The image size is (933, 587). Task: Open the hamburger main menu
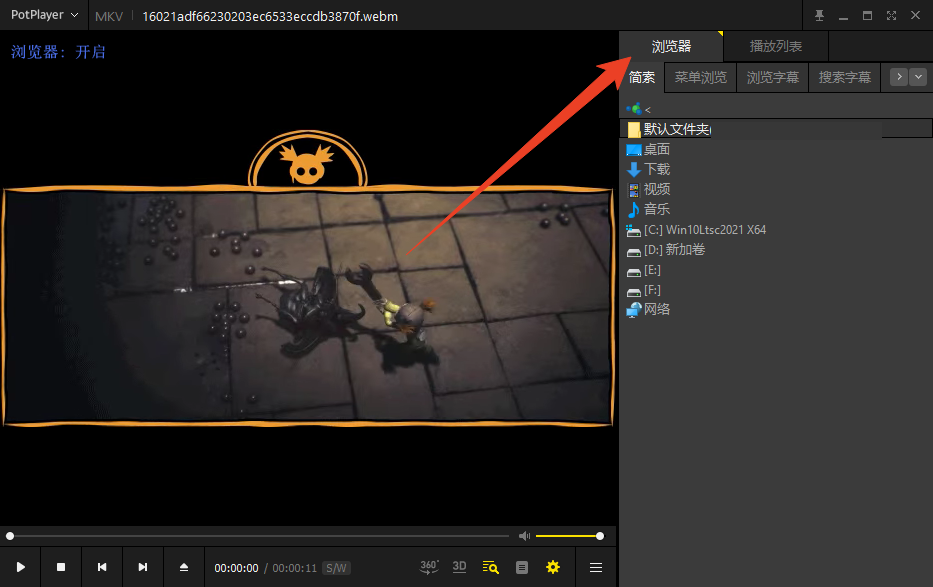click(x=596, y=567)
